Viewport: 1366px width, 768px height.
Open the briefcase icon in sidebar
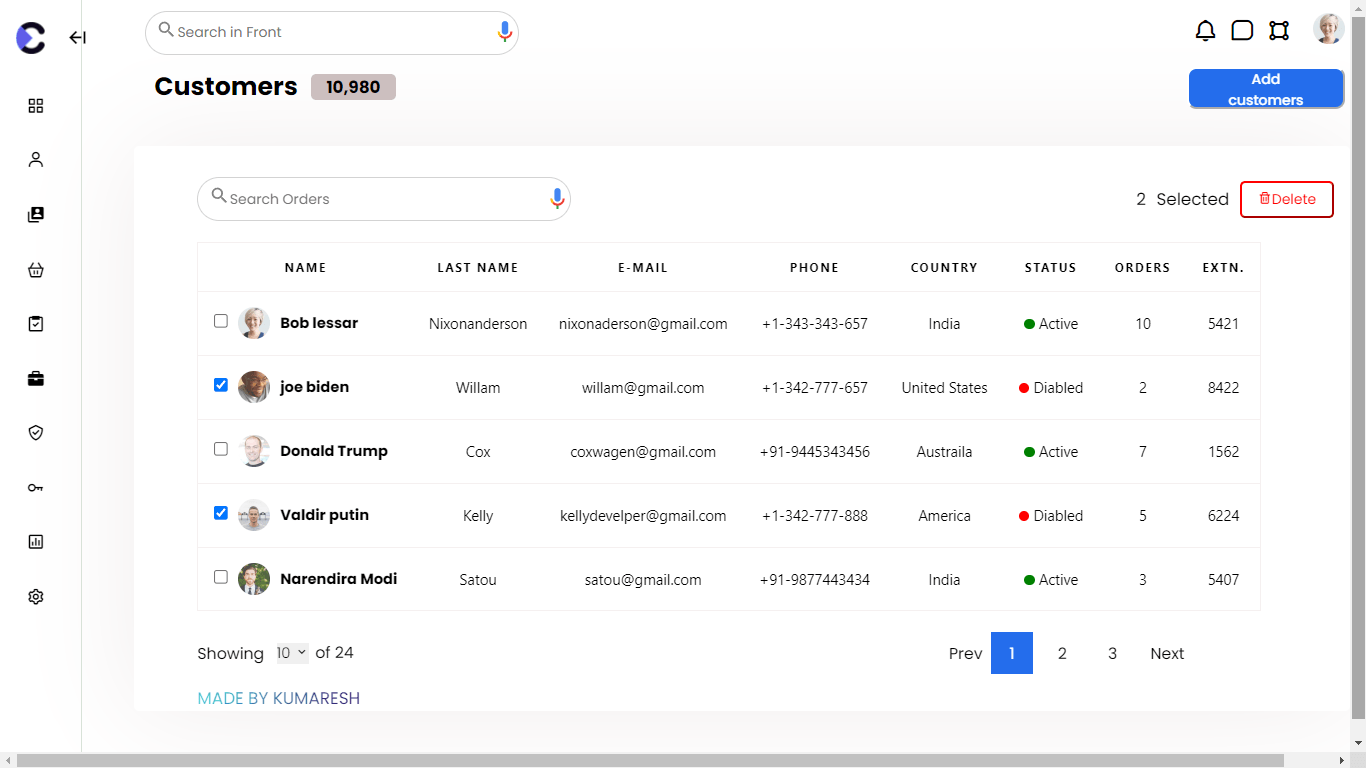(36, 379)
